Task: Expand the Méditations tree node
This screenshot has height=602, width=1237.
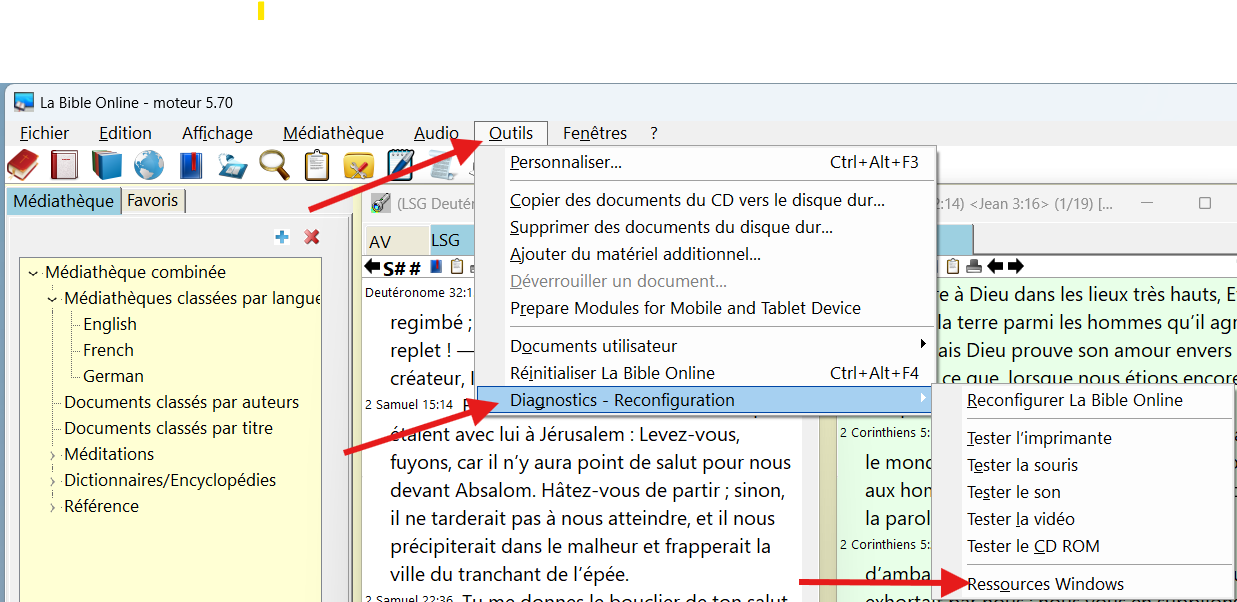Action: point(53,455)
